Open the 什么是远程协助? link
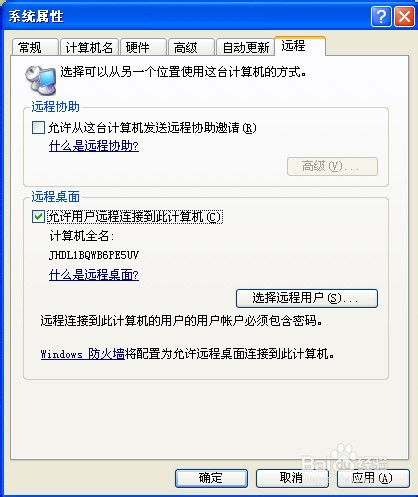The height and width of the screenshot is (497, 418). click(x=94, y=146)
